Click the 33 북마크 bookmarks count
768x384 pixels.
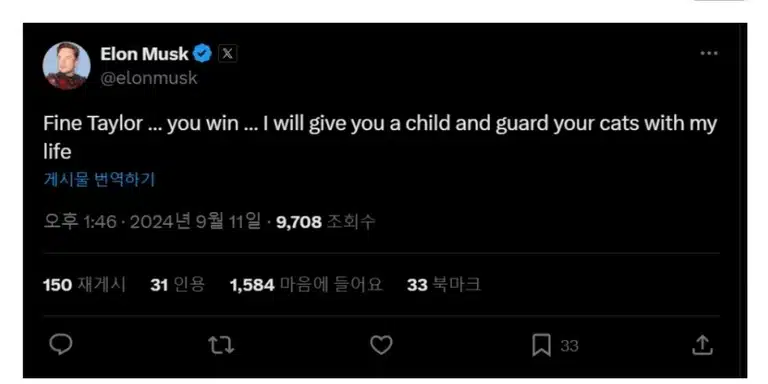pos(444,285)
